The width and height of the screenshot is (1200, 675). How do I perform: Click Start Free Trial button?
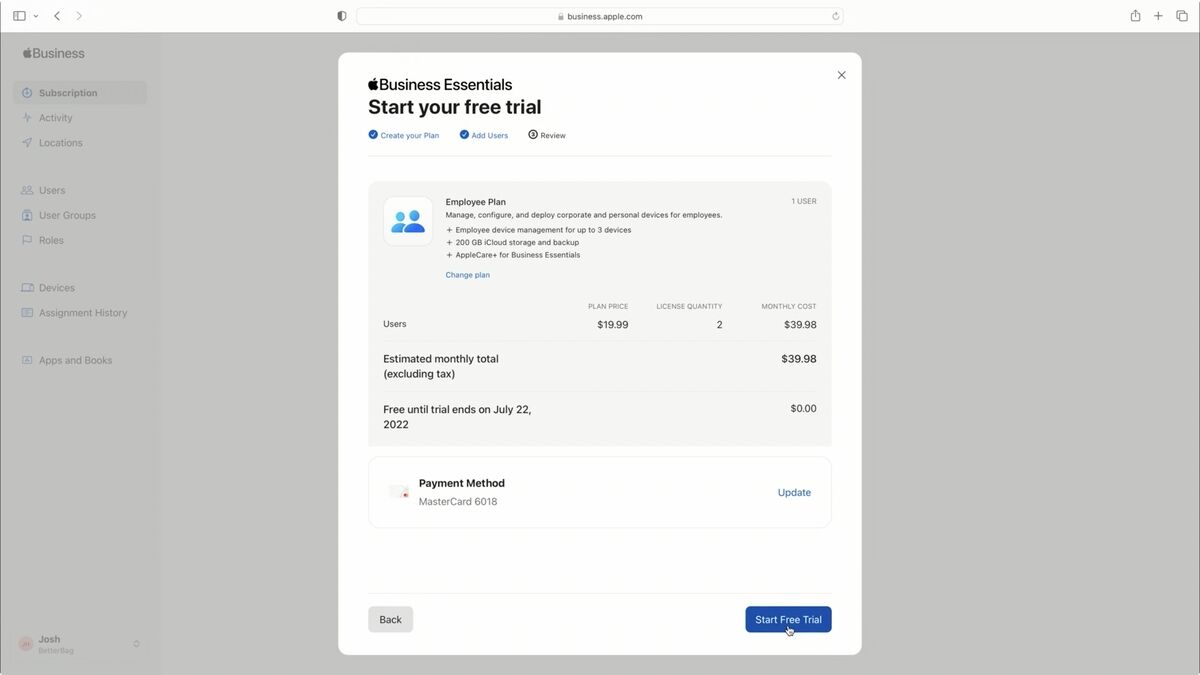[788, 619]
